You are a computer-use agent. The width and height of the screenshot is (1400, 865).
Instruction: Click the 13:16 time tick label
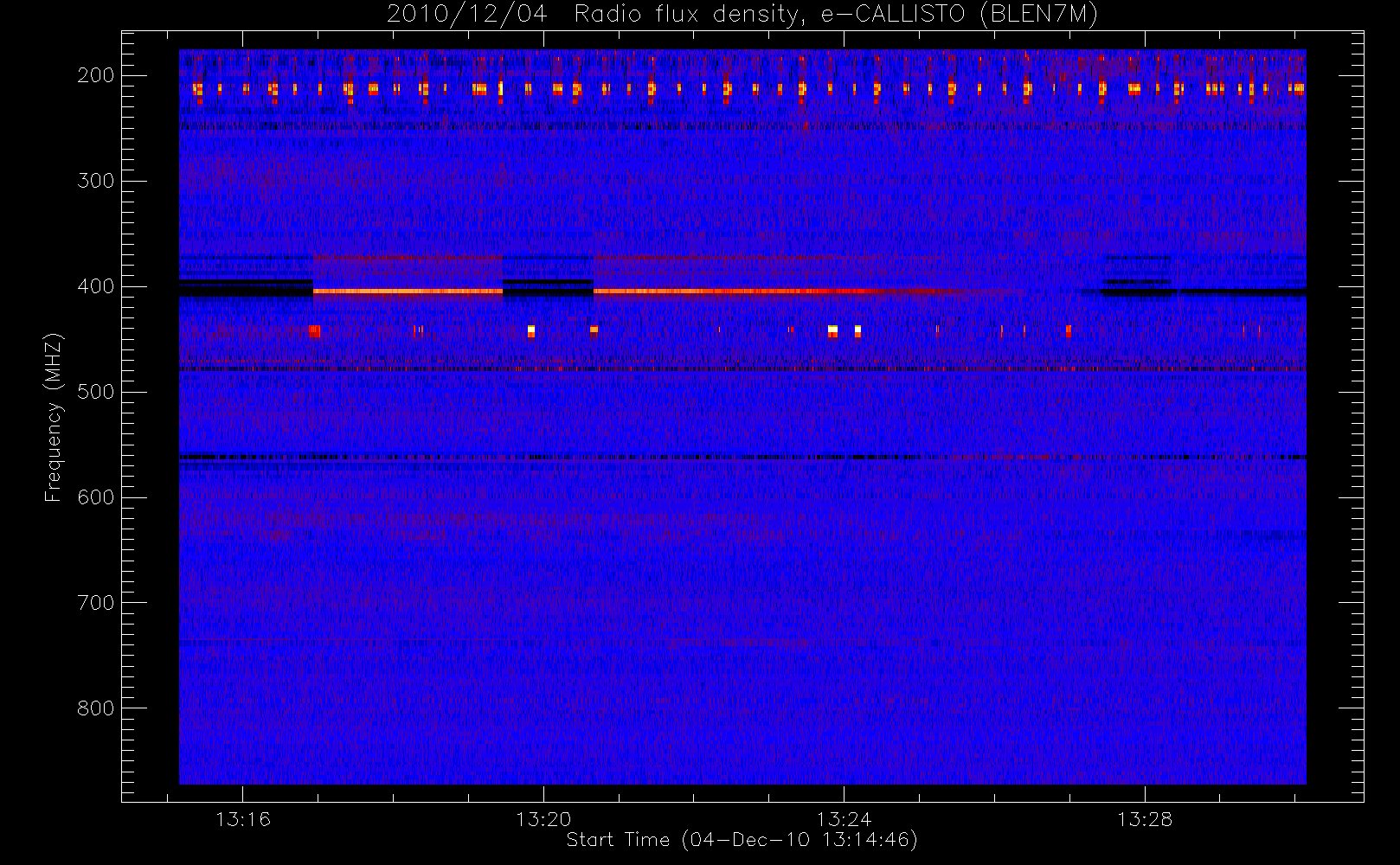click(x=243, y=818)
